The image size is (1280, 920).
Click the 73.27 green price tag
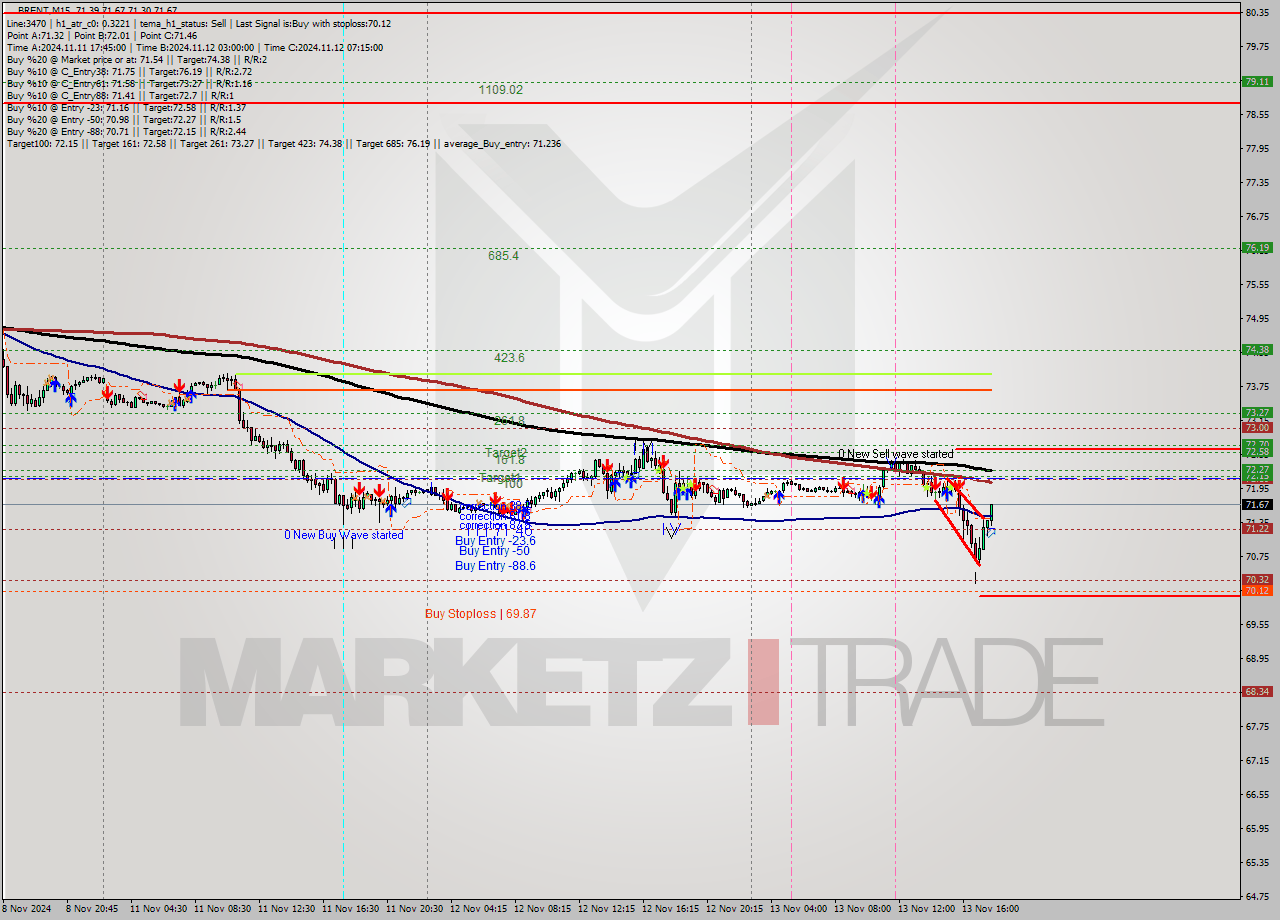click(x=1257, y=412)
